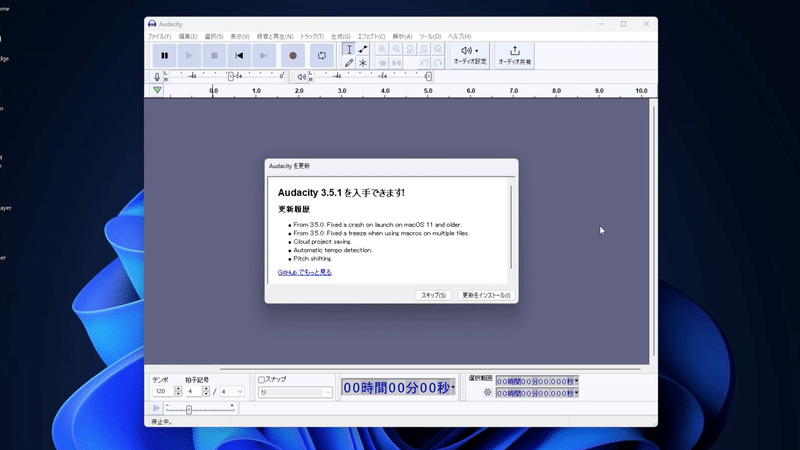Toggle the Loop playback button
This screenshot has width=800, height=450.
[x=321, y=56]
